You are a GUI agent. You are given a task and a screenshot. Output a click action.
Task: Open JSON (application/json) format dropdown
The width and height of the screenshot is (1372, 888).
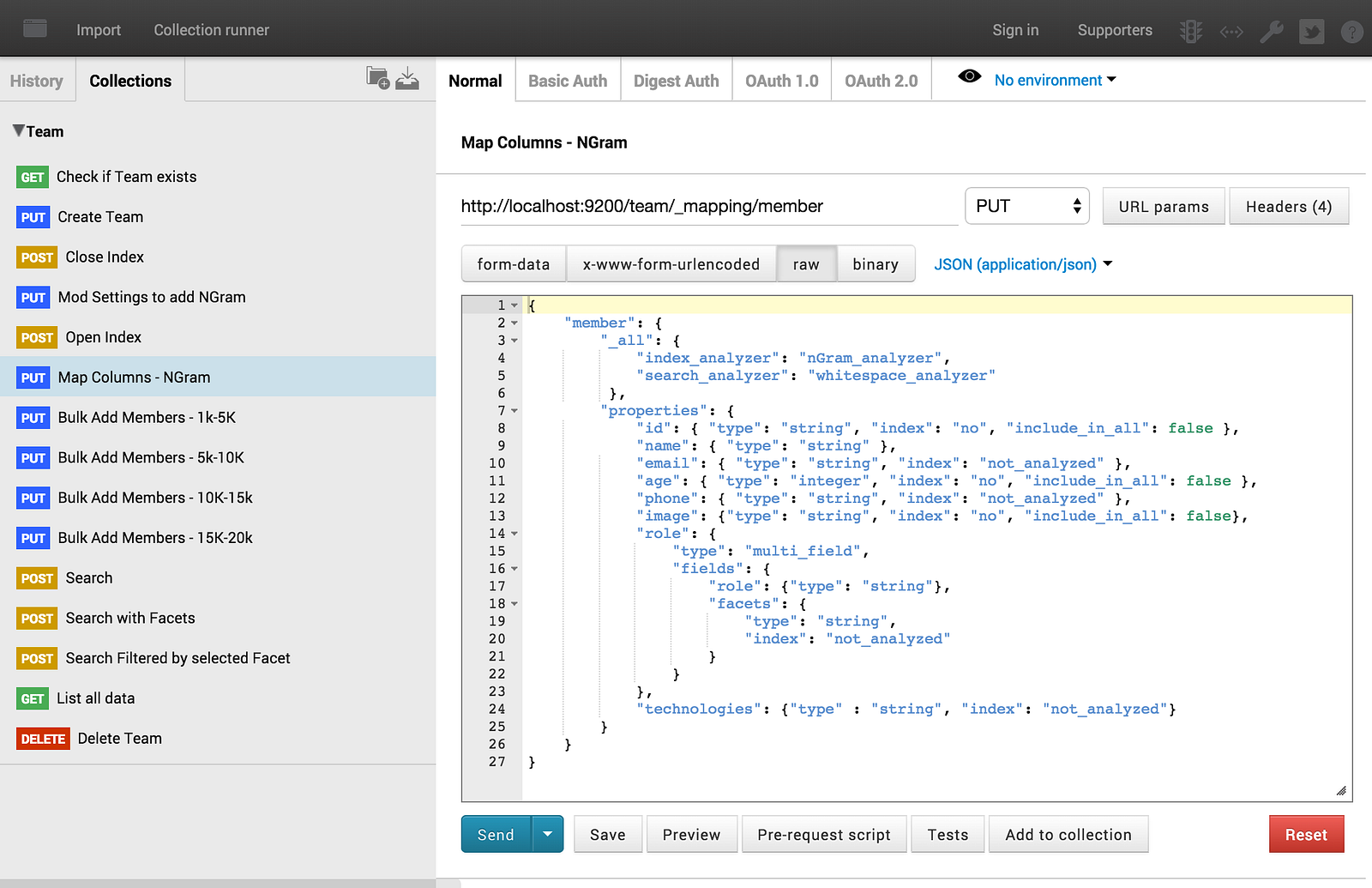(x=1023, y=264)
